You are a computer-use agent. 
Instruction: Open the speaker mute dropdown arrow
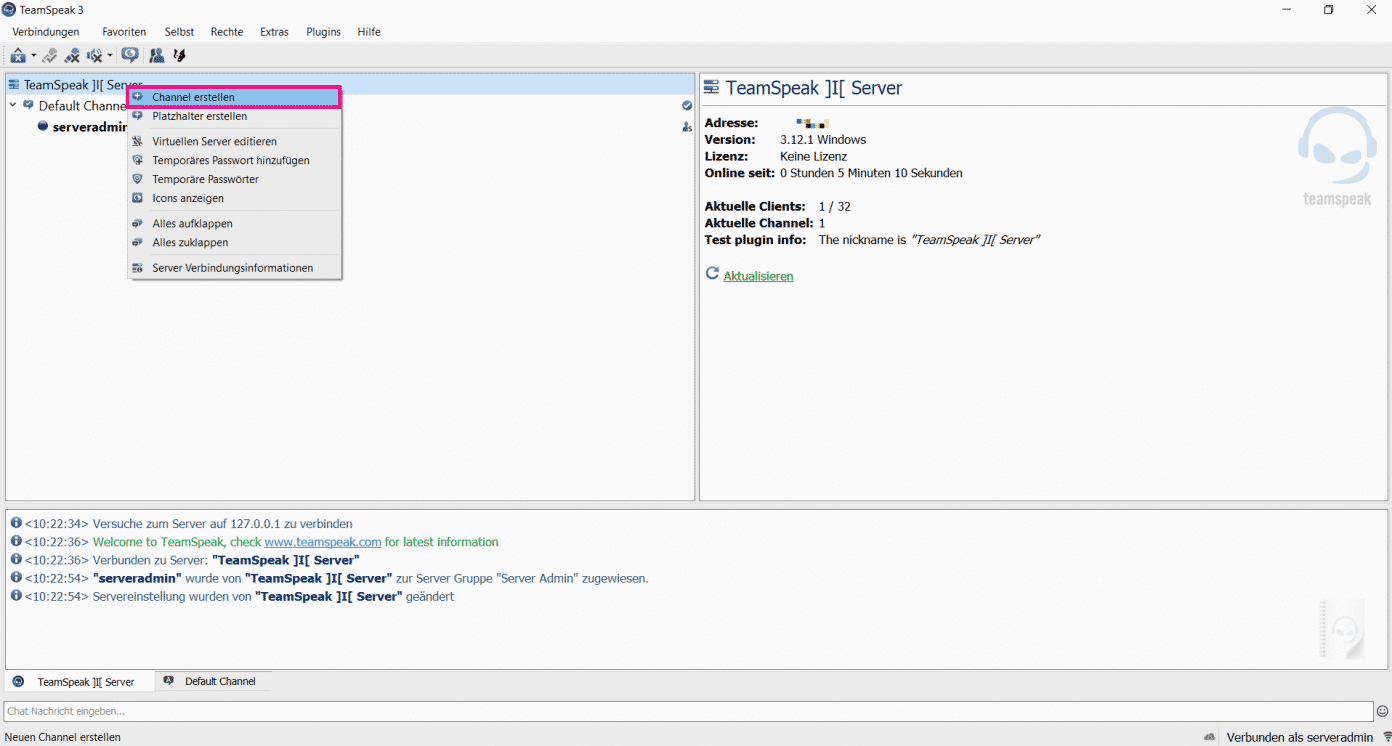tap(108, 55)
